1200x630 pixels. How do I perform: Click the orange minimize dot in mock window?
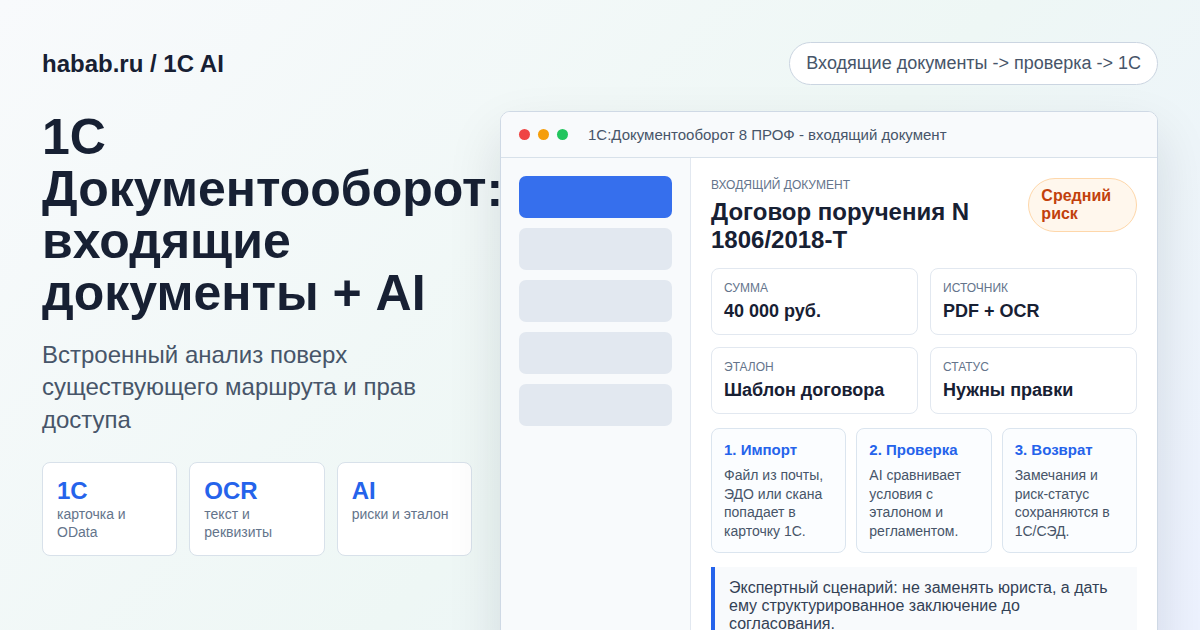[543, 135]
